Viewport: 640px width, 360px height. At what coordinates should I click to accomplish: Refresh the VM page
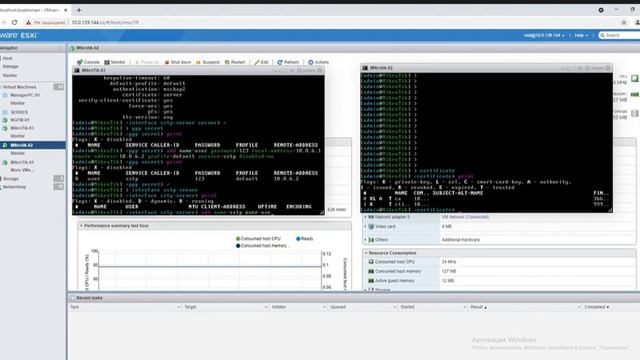coord(288,62)
